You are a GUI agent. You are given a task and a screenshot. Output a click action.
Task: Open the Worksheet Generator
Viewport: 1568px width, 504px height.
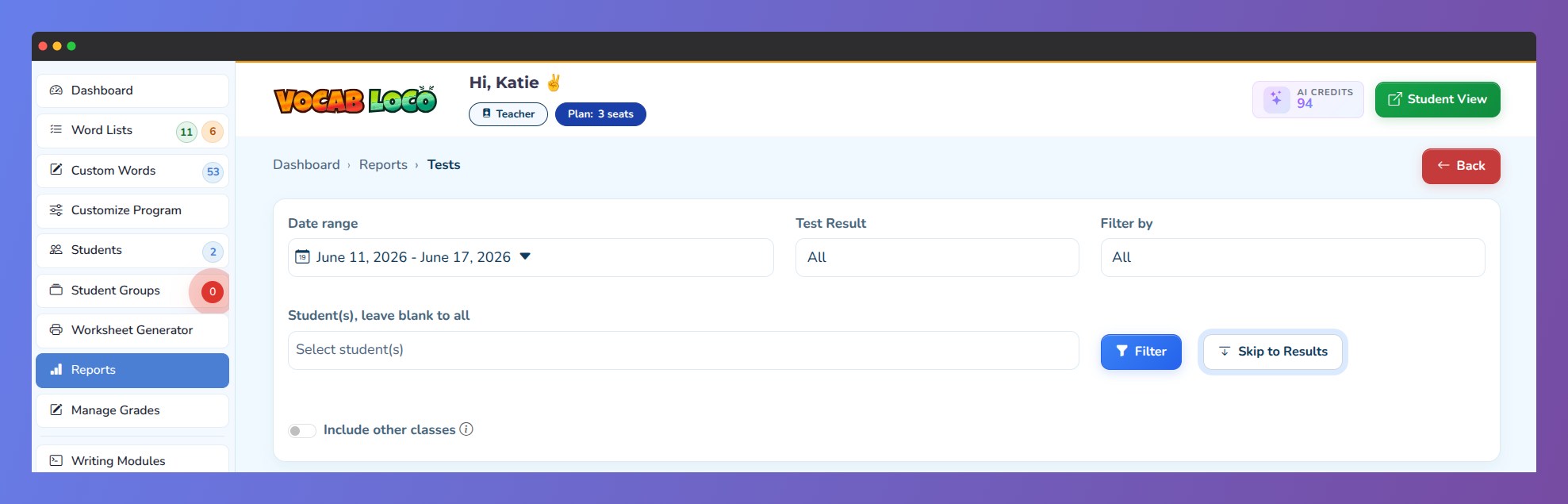pyautogui.click(x=132, y=330)
